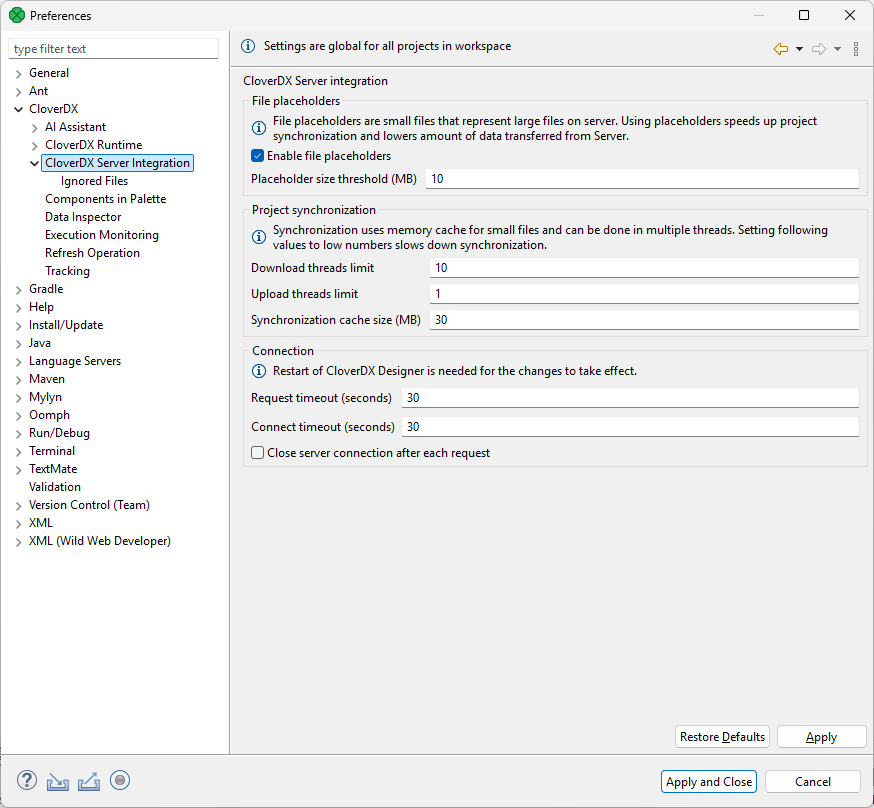Click the info icon beside global settings message

(x=248, y=46)
